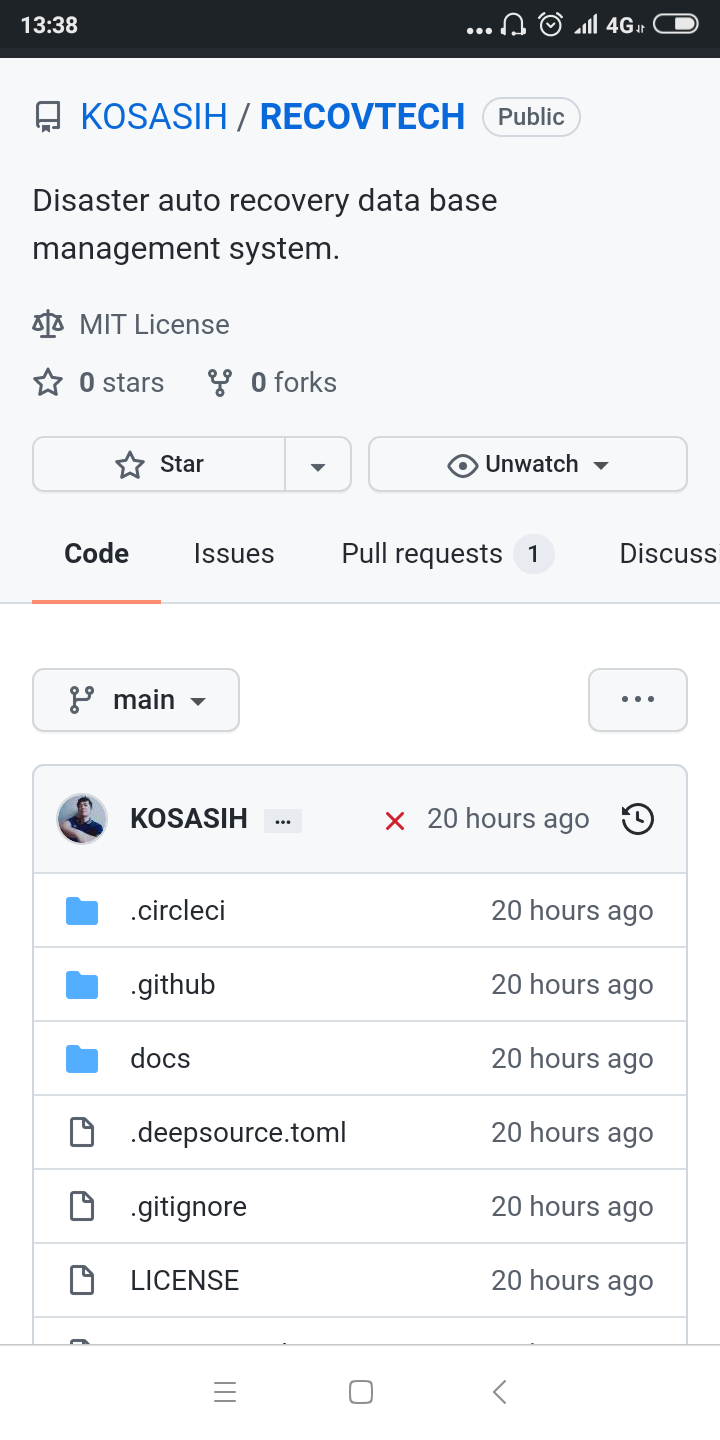Open the latest commit '20 hours ago' link

[508, 819]
